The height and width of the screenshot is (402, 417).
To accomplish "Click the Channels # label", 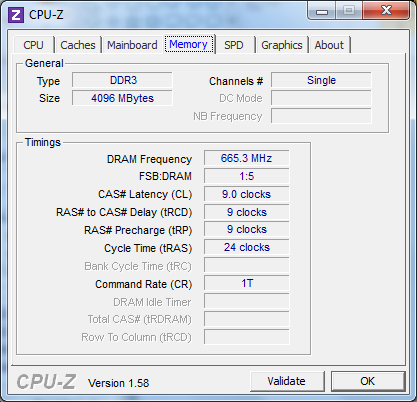I will tap(236, 81).
